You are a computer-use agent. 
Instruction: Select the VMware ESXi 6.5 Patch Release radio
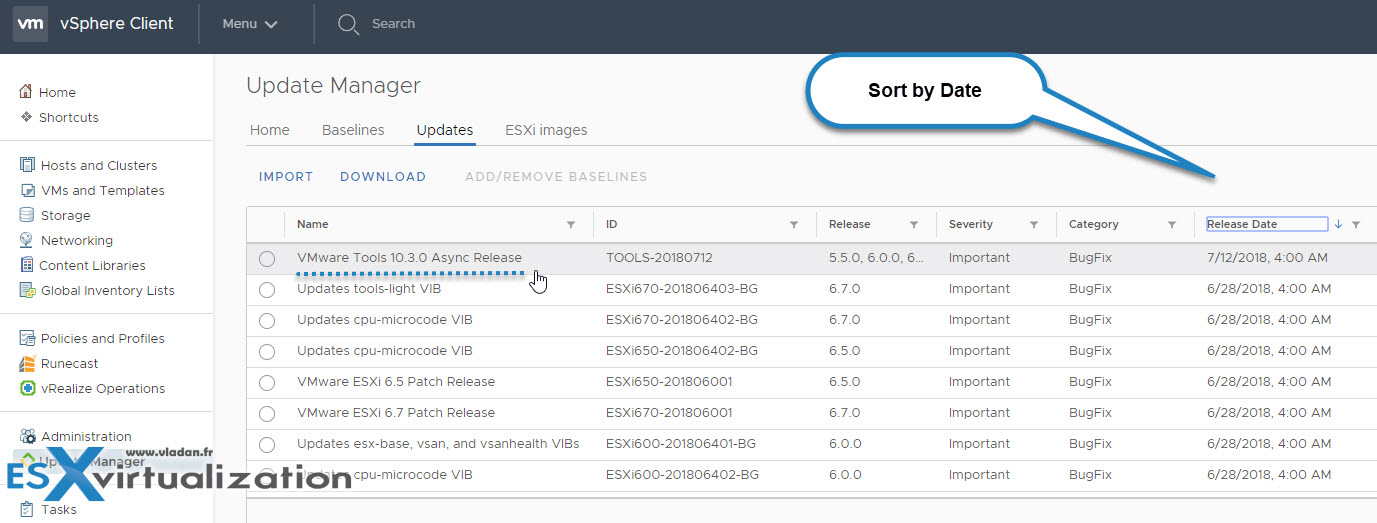click(267, 383)
